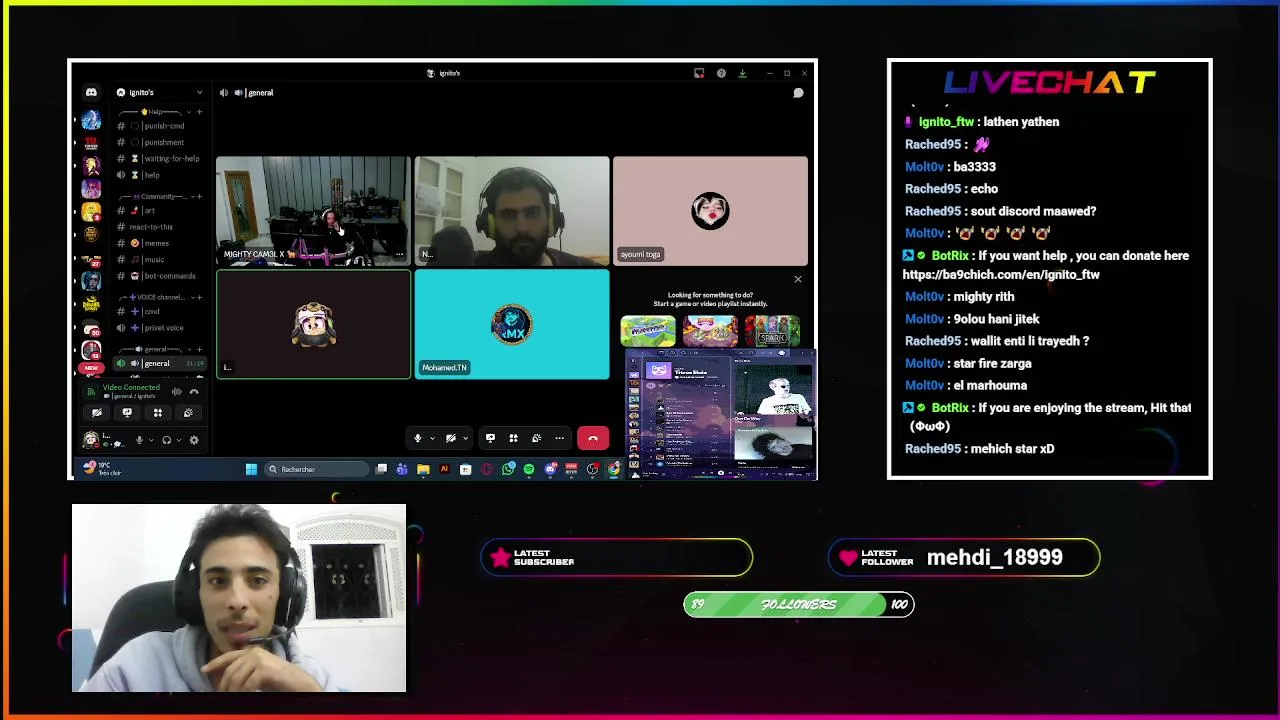Open the waiting-for-help channel
Screen dimensions: 1280x720
[160, 159]
